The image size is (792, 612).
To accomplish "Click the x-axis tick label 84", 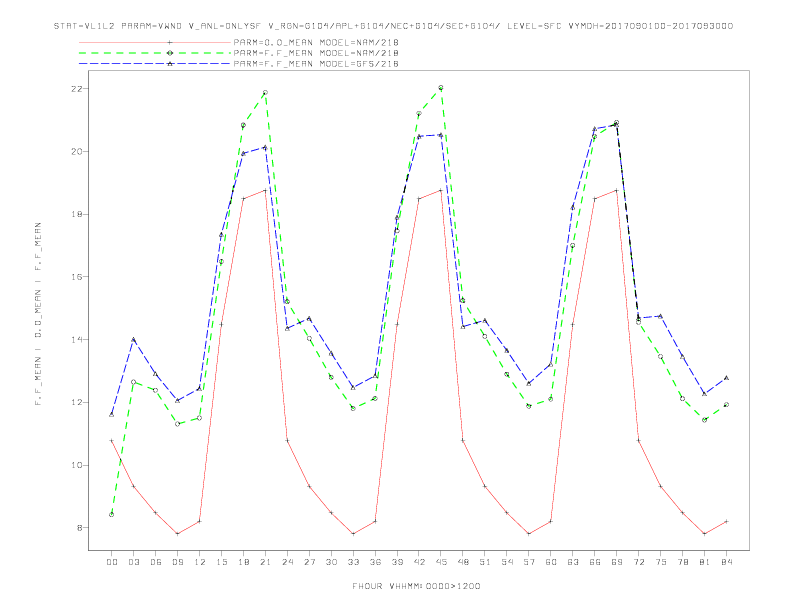I will (x=726, y=562).
